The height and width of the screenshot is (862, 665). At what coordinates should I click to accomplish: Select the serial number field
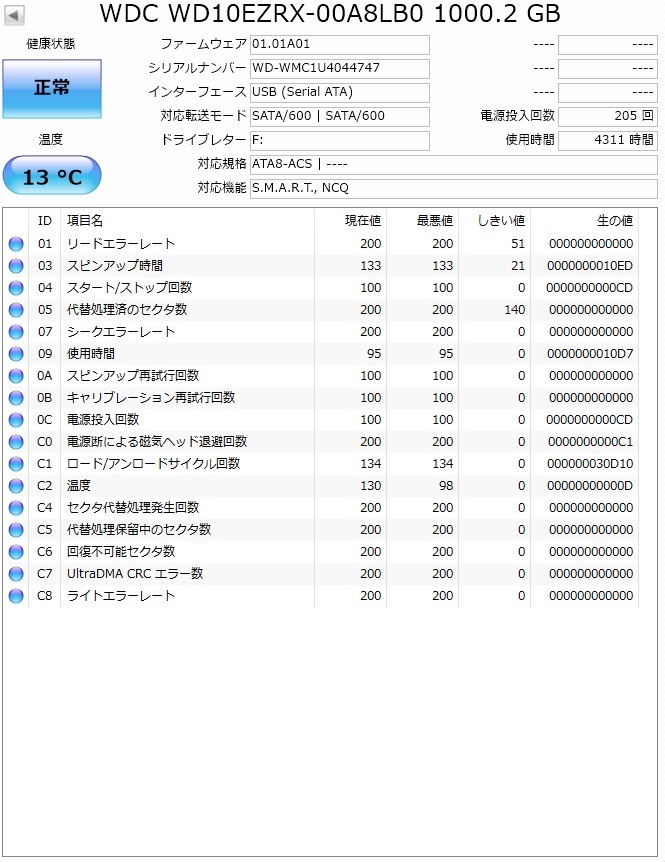[x=339, y=68]
